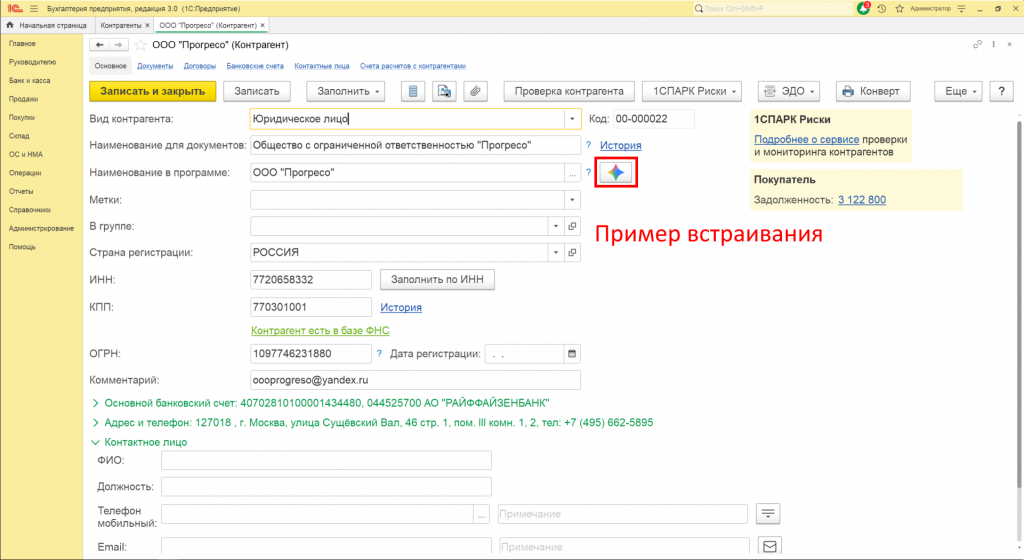The height and width of the screenshot is (560, 1024).
Task: Click question mark next to Наименование для документов
Action: click(x=588, y=145)
